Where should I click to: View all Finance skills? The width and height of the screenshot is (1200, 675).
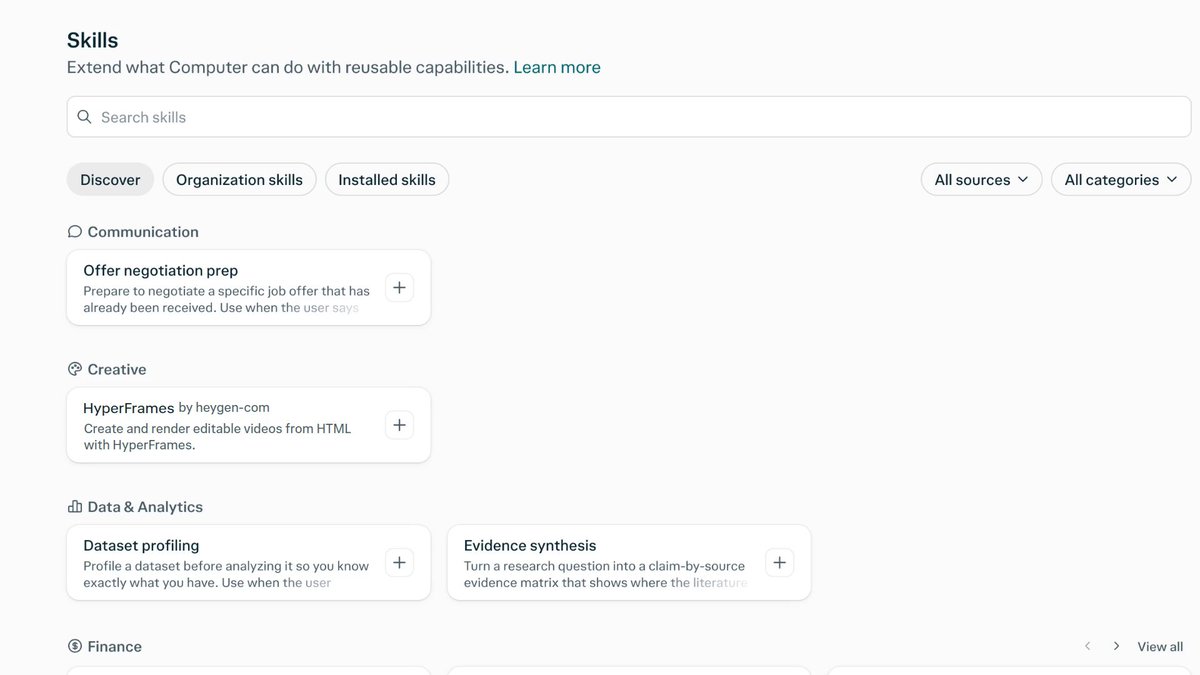pos(1160,647)
